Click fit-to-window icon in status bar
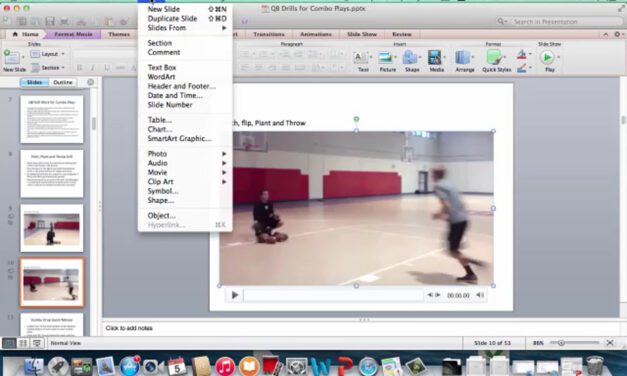627x376 pixels. coord(610,343)
